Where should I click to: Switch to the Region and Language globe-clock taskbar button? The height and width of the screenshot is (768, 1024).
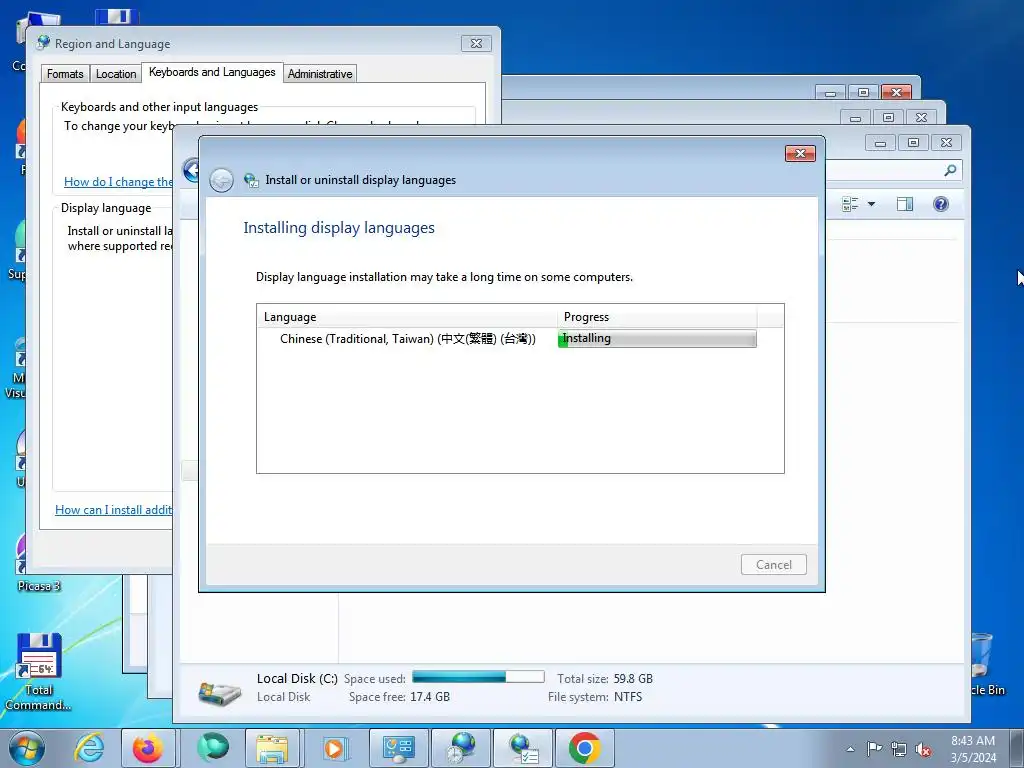coord(461,748)
